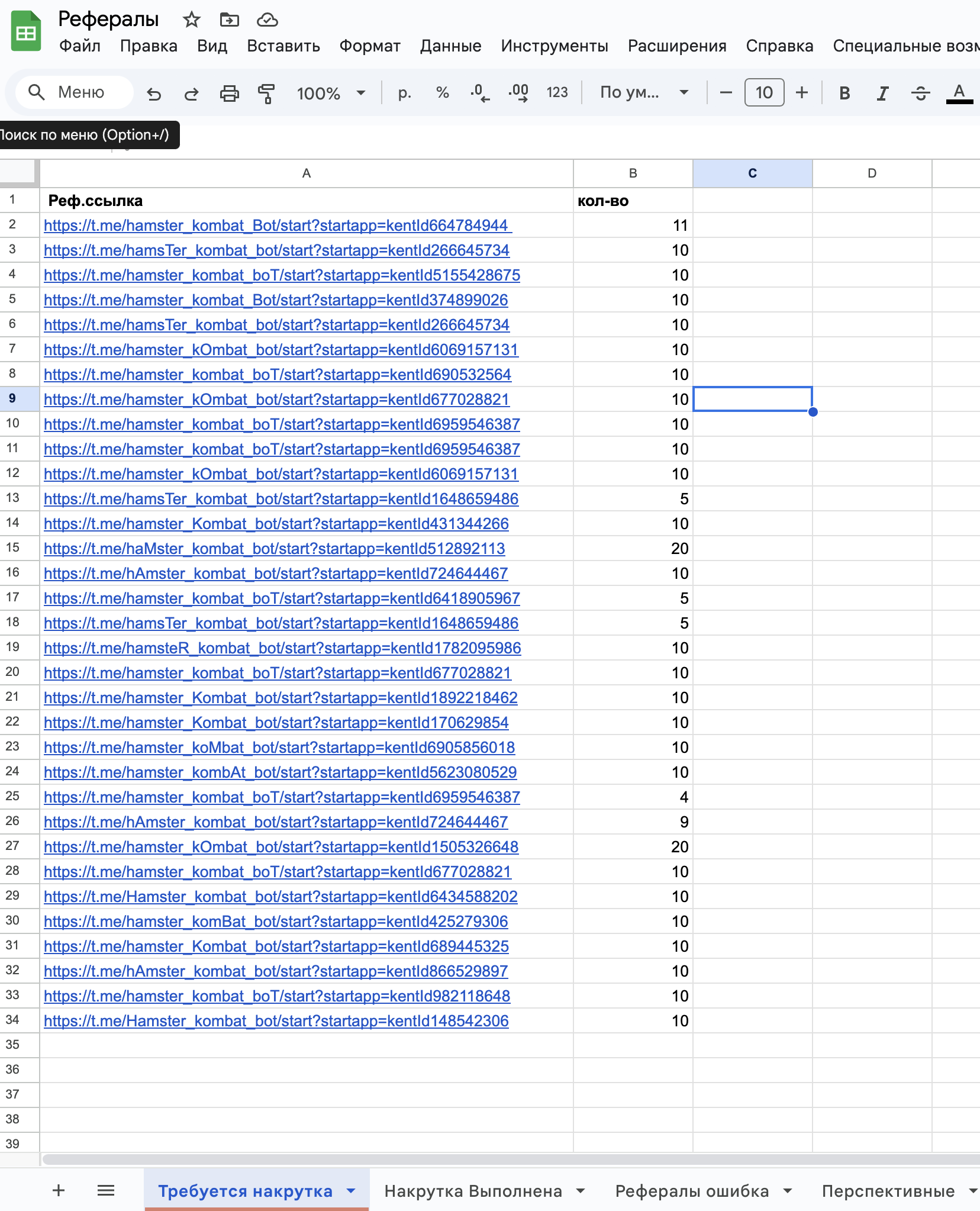The height and width of the screenshot is (1211, 980).
Task: Toggle strikethrough formatting
Action: 920,93
